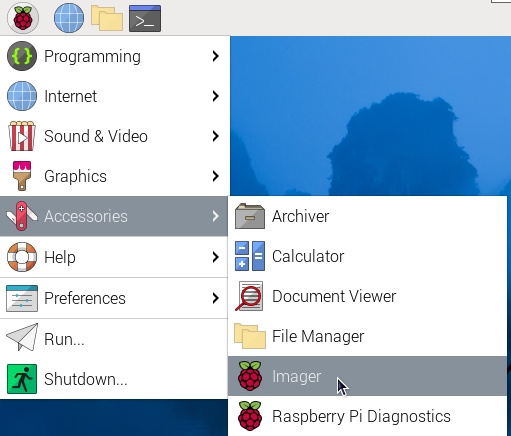Expand the Internet submenu arrow

point(216,96)
